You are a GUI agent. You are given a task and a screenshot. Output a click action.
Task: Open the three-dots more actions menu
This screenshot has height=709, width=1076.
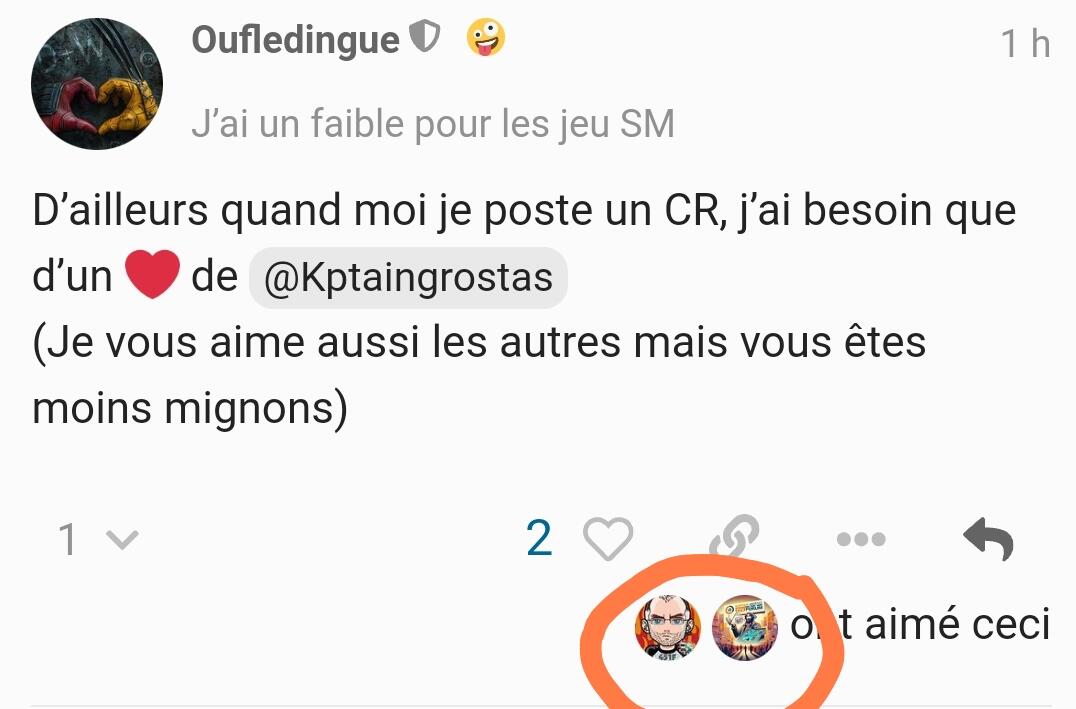click(x=861, y=539)
